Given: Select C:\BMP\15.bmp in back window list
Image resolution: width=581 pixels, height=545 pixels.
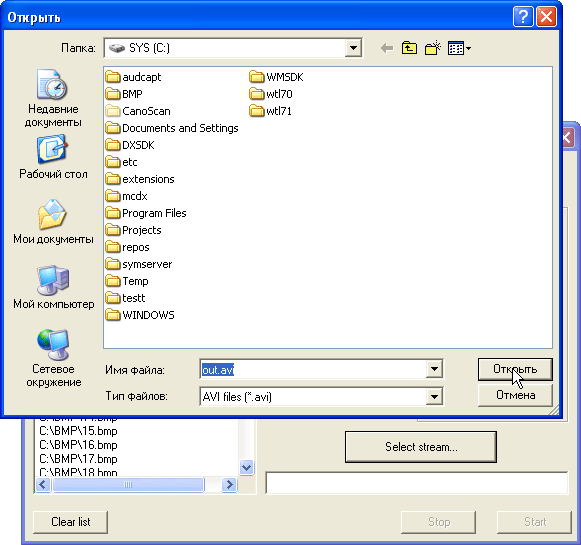Looking at the screenshot, I should click(x=78, y=431).
